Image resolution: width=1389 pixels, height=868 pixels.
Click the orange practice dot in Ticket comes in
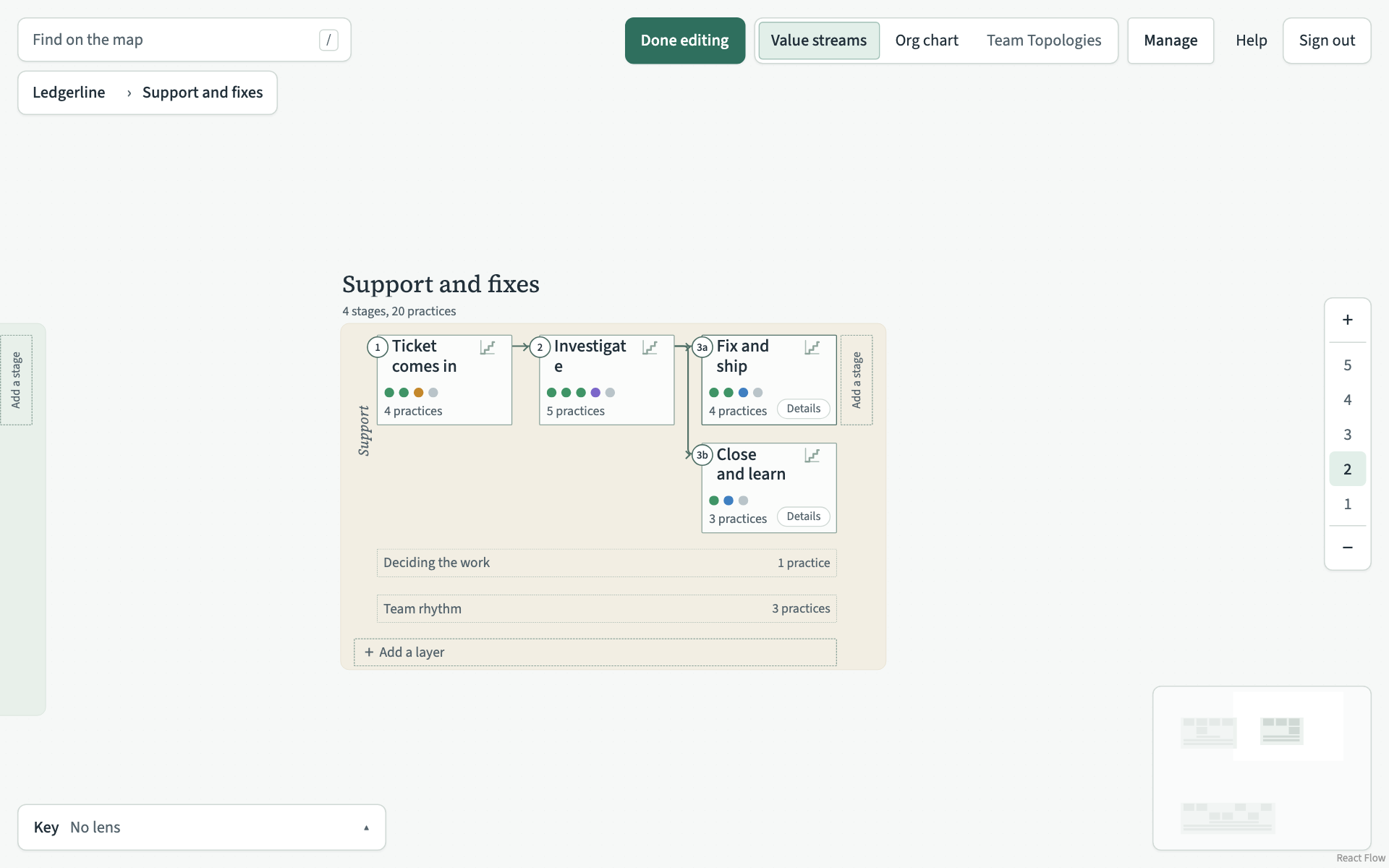pos(418,393)
